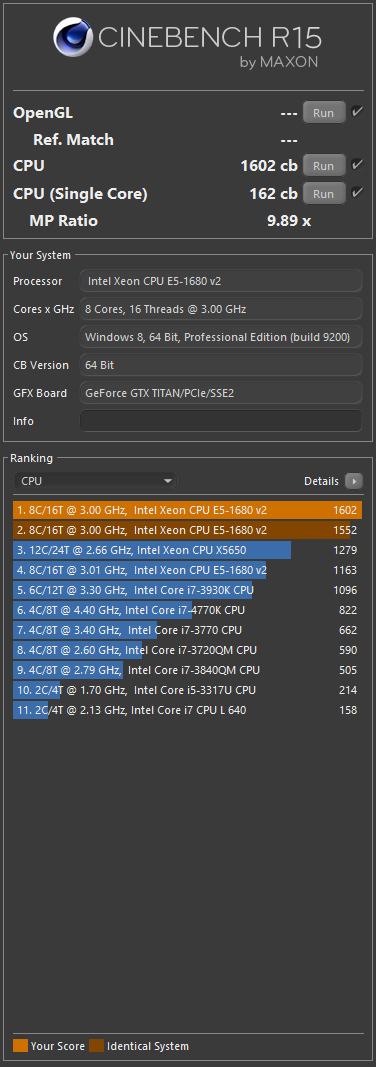Viewport: 376px width, 1067px height.
Task: Click the OS field Windows 8
Action: [x=221, y=337]
